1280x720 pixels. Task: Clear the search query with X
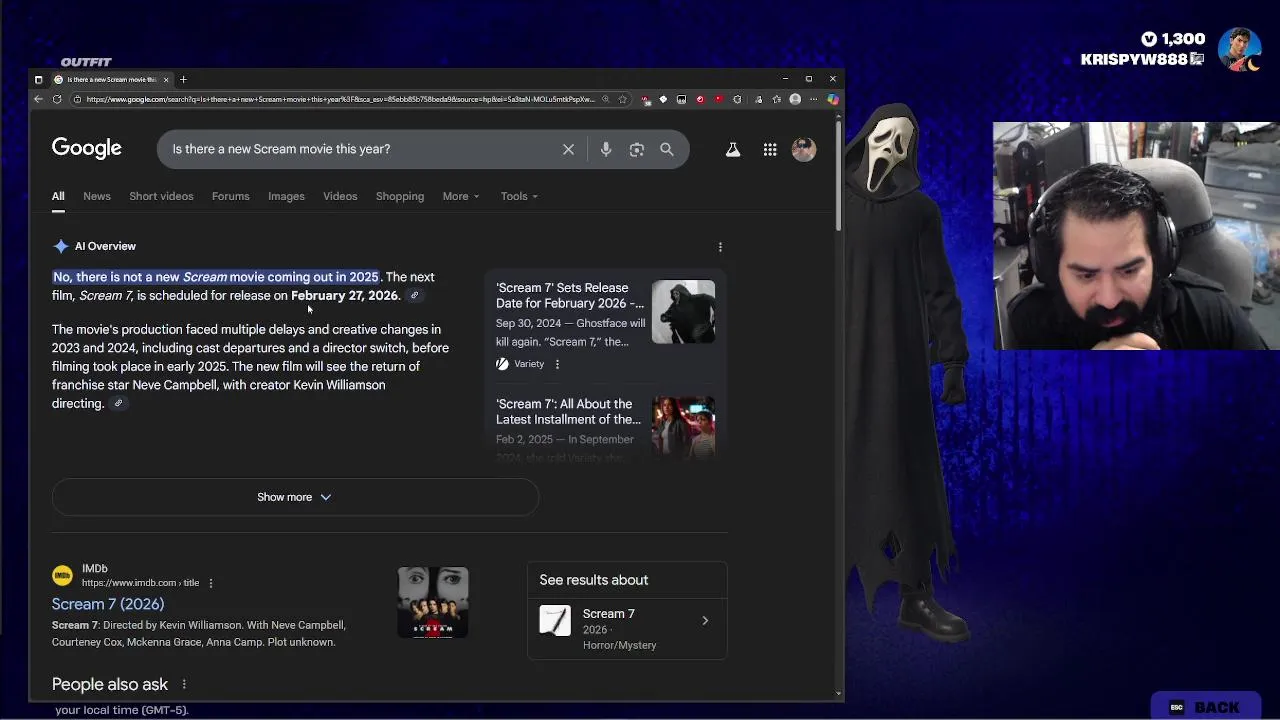tap(568, 149)
